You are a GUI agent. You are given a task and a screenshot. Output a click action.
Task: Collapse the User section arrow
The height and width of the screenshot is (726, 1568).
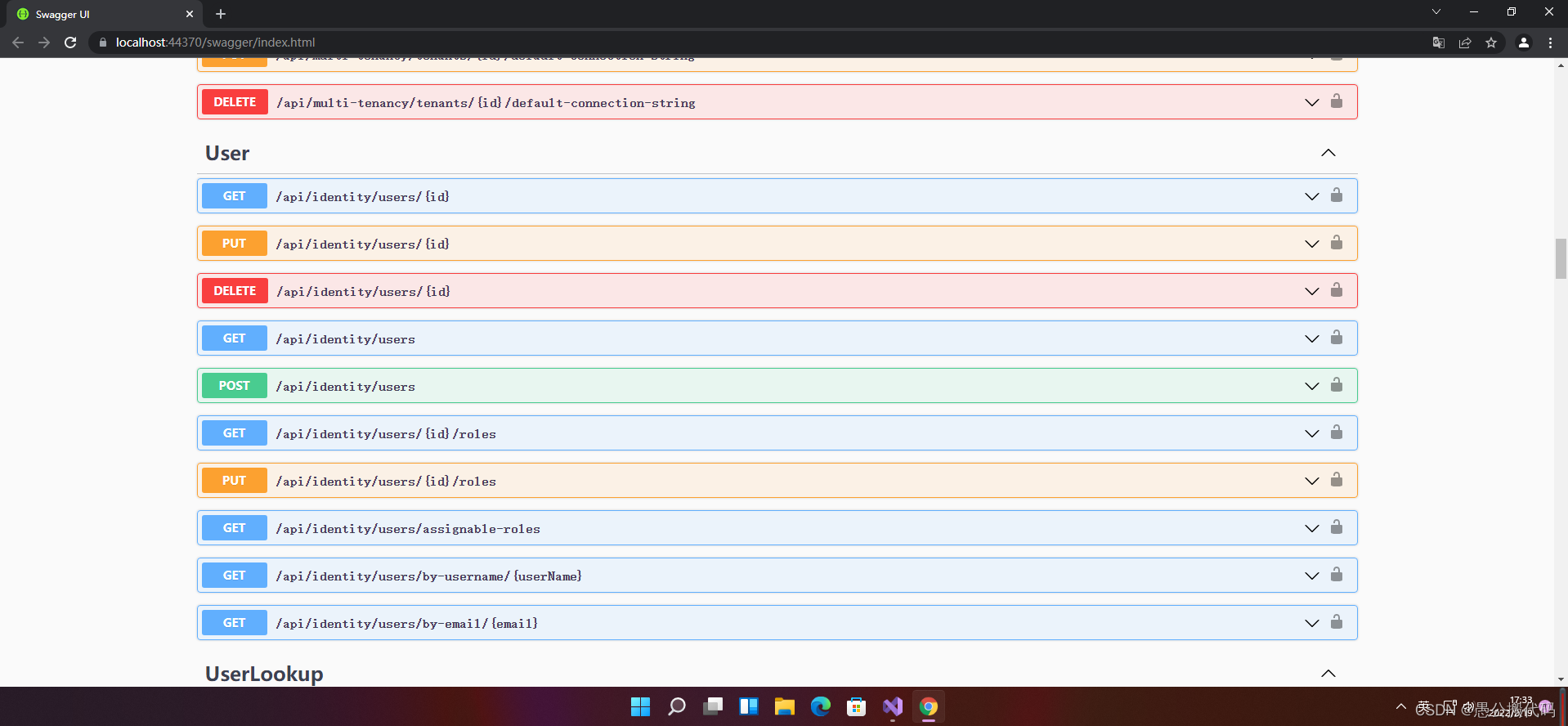click(1328, 153)
